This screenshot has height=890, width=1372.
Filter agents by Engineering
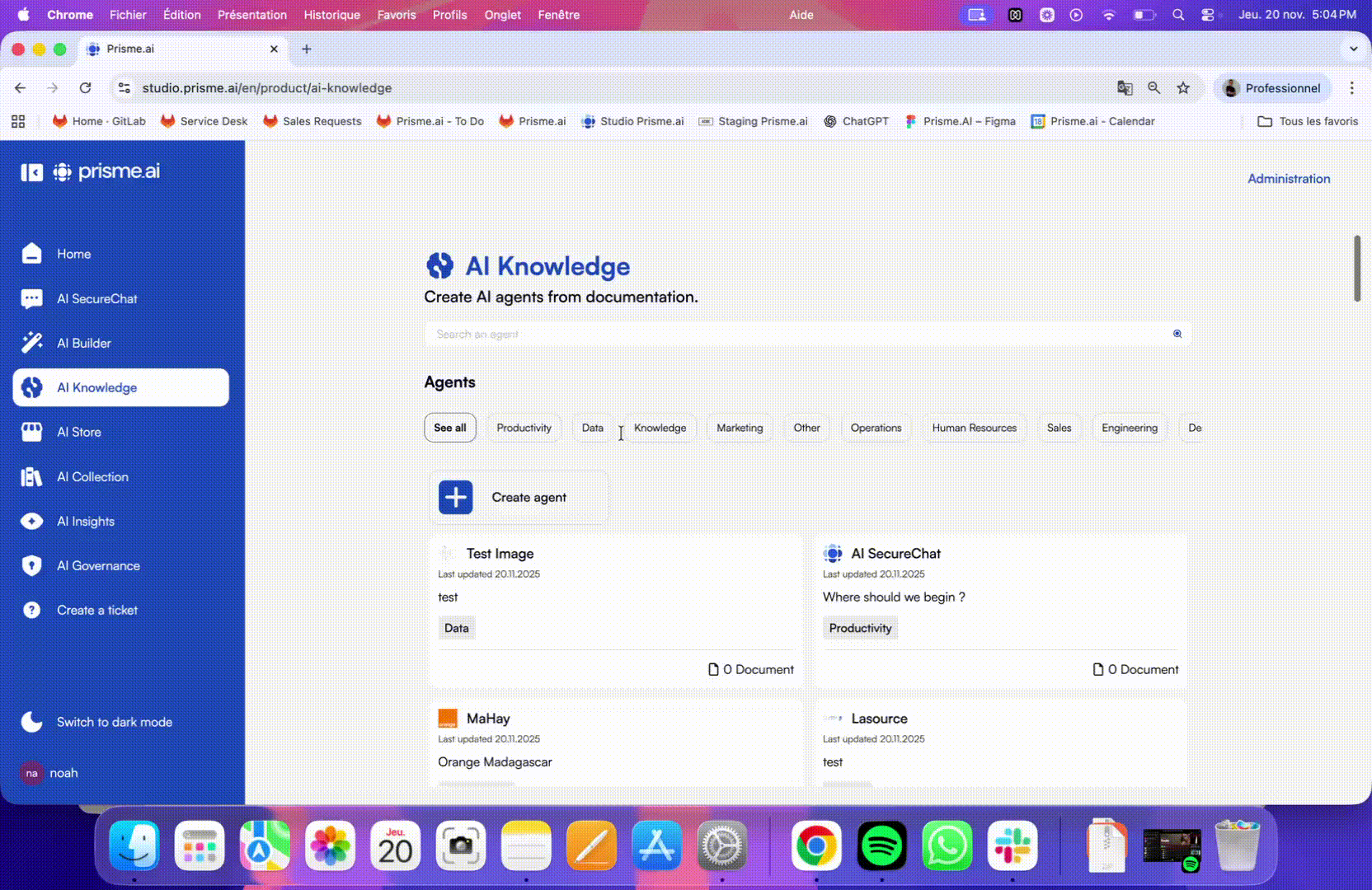[x=1130, y=428]
